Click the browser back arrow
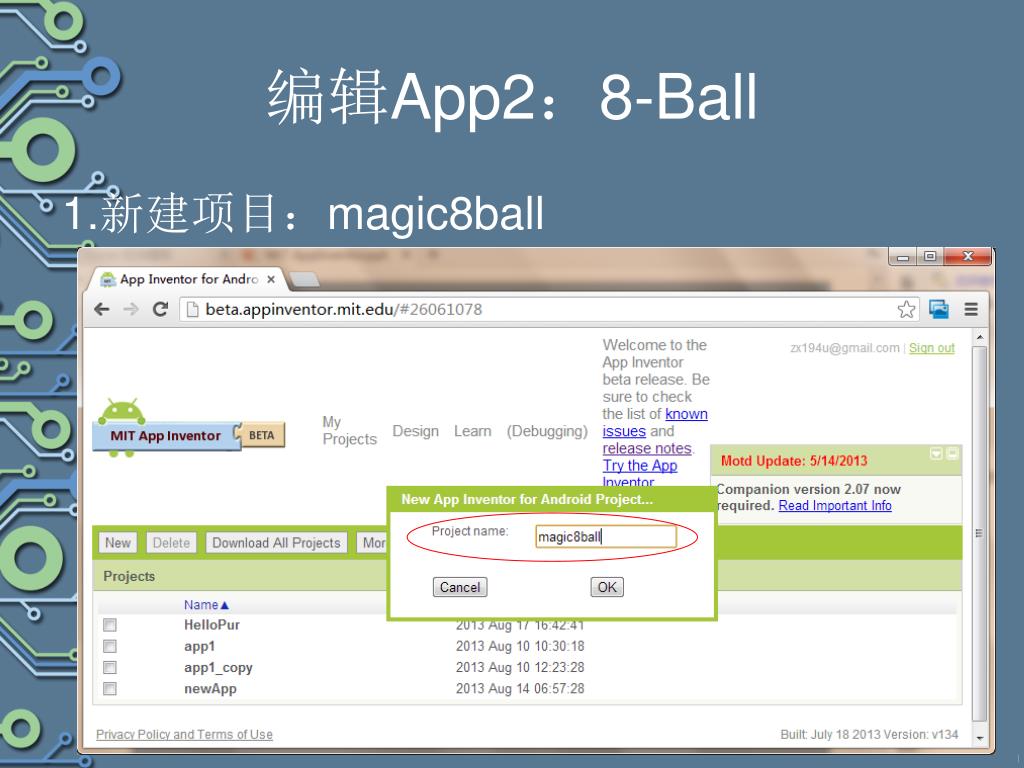This screenshot has width=1024, height=768. coord(102,309)
